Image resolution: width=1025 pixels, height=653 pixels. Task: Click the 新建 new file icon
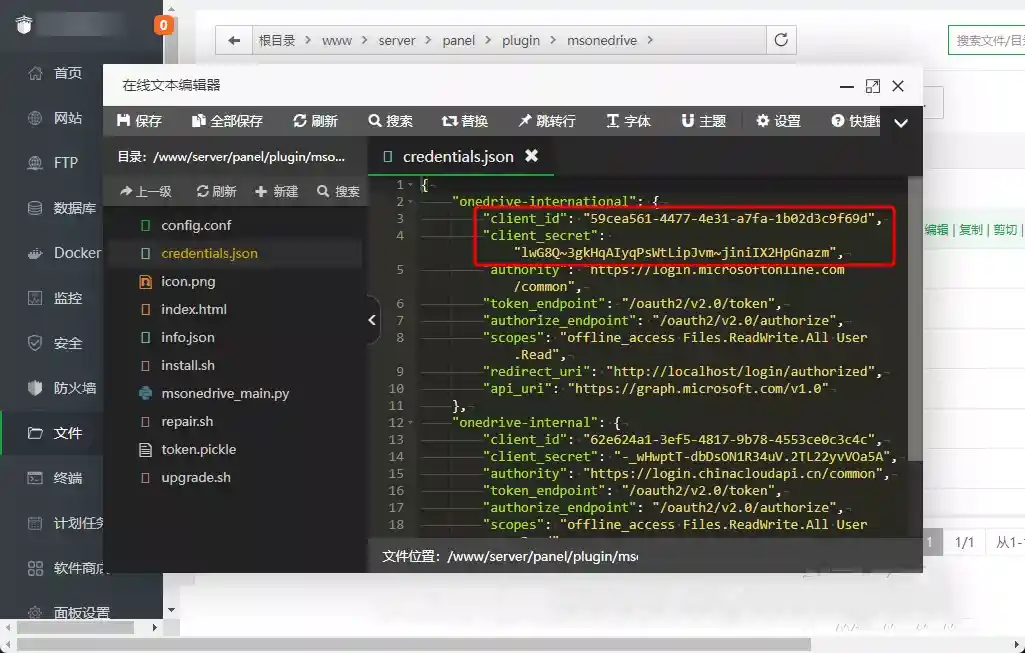coord(277,190)
